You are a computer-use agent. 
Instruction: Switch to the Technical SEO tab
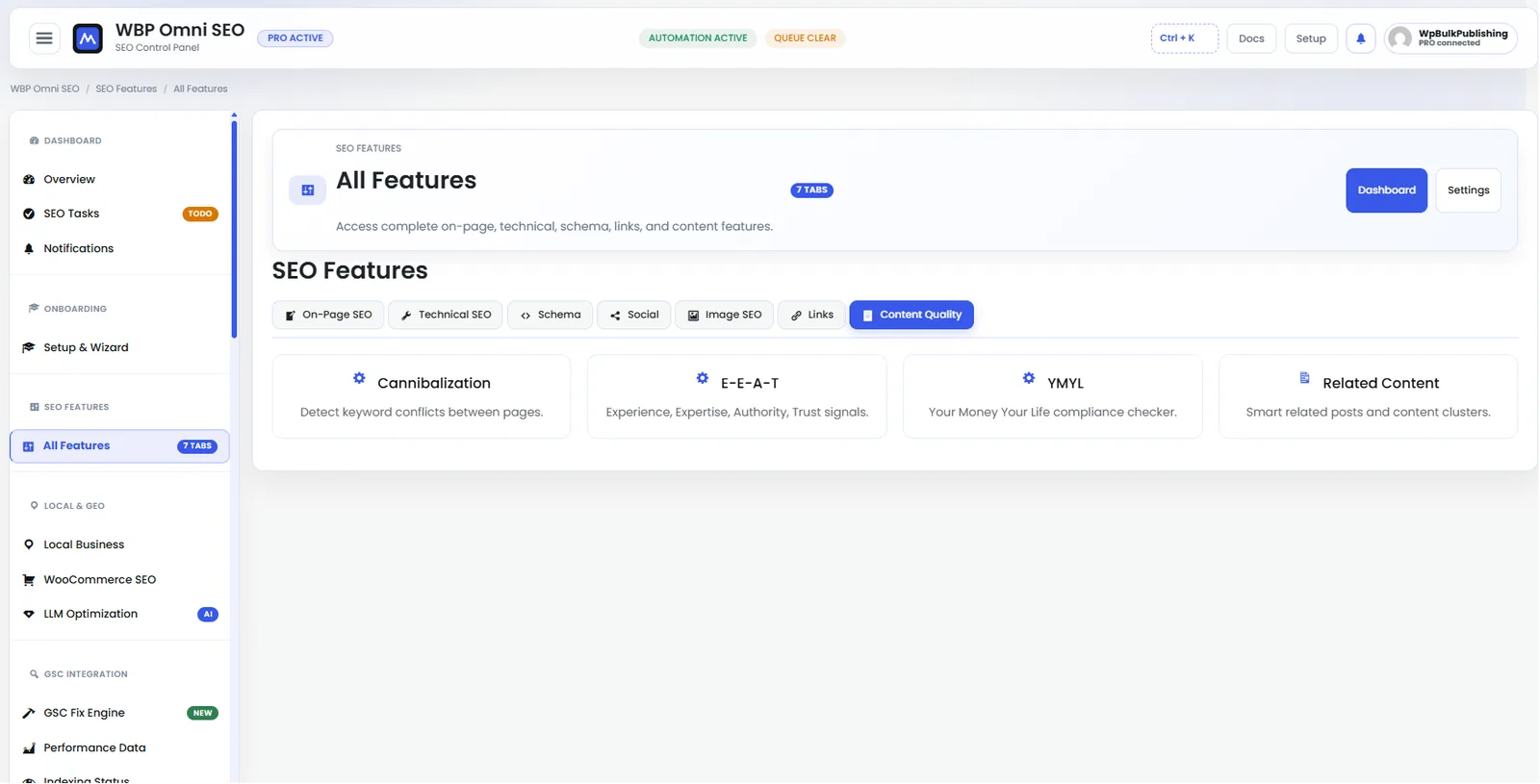point(446,315)
